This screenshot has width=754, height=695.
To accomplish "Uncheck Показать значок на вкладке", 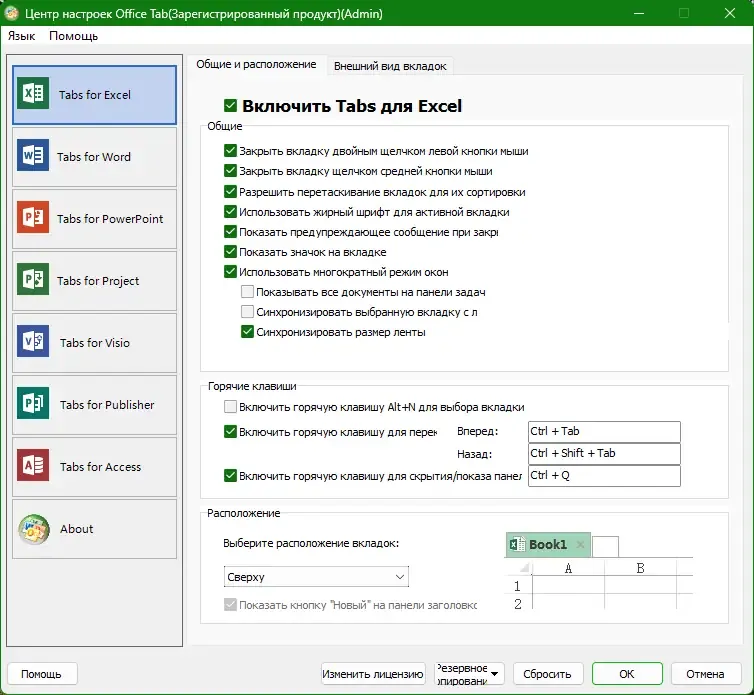I will (230, 252).
